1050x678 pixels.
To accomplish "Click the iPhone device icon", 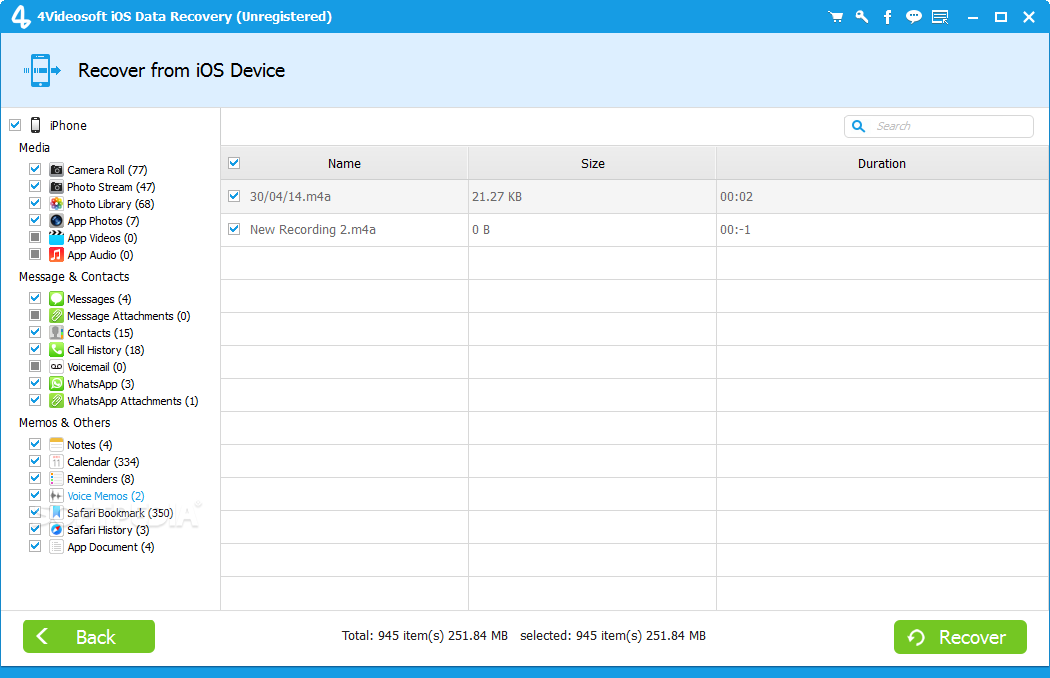I will (x=35, y=125).
